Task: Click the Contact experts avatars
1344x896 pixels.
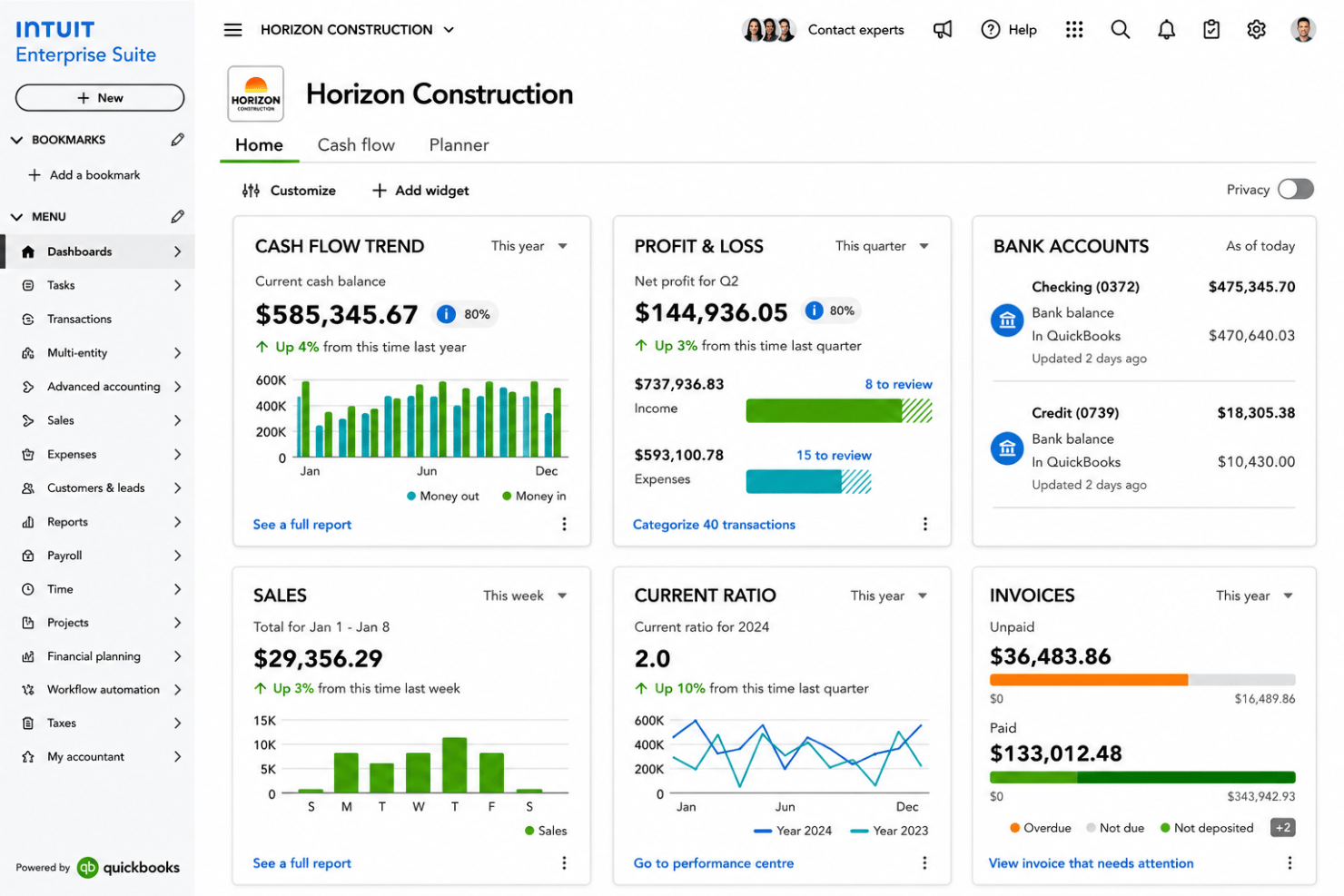Action: click(768, 30)
